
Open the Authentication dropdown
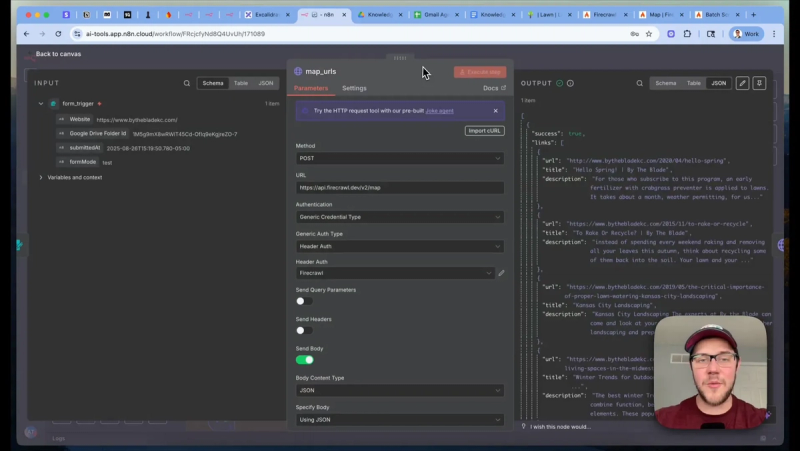pyautogui.click(x=400, y=217)
